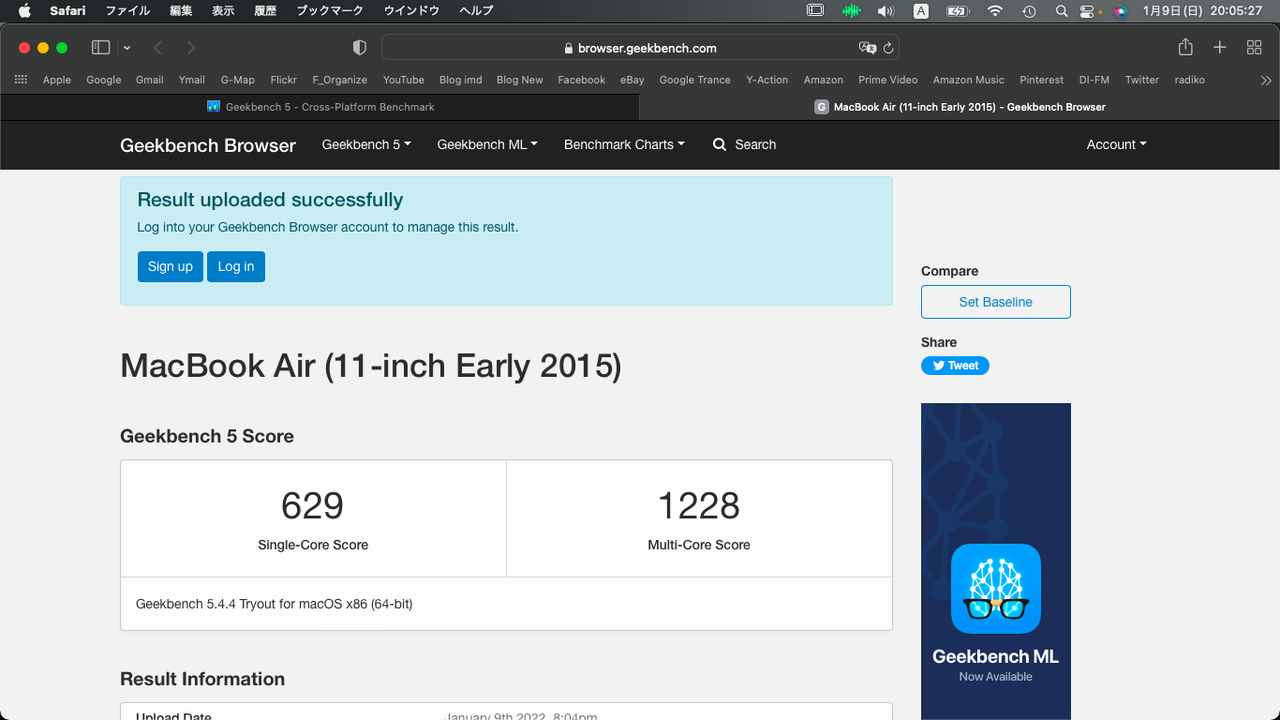Image resolution: width=1280 pixels, height=720 pixels.
Task: Open the 履歴 menu
Action: (x=265, y=11)
